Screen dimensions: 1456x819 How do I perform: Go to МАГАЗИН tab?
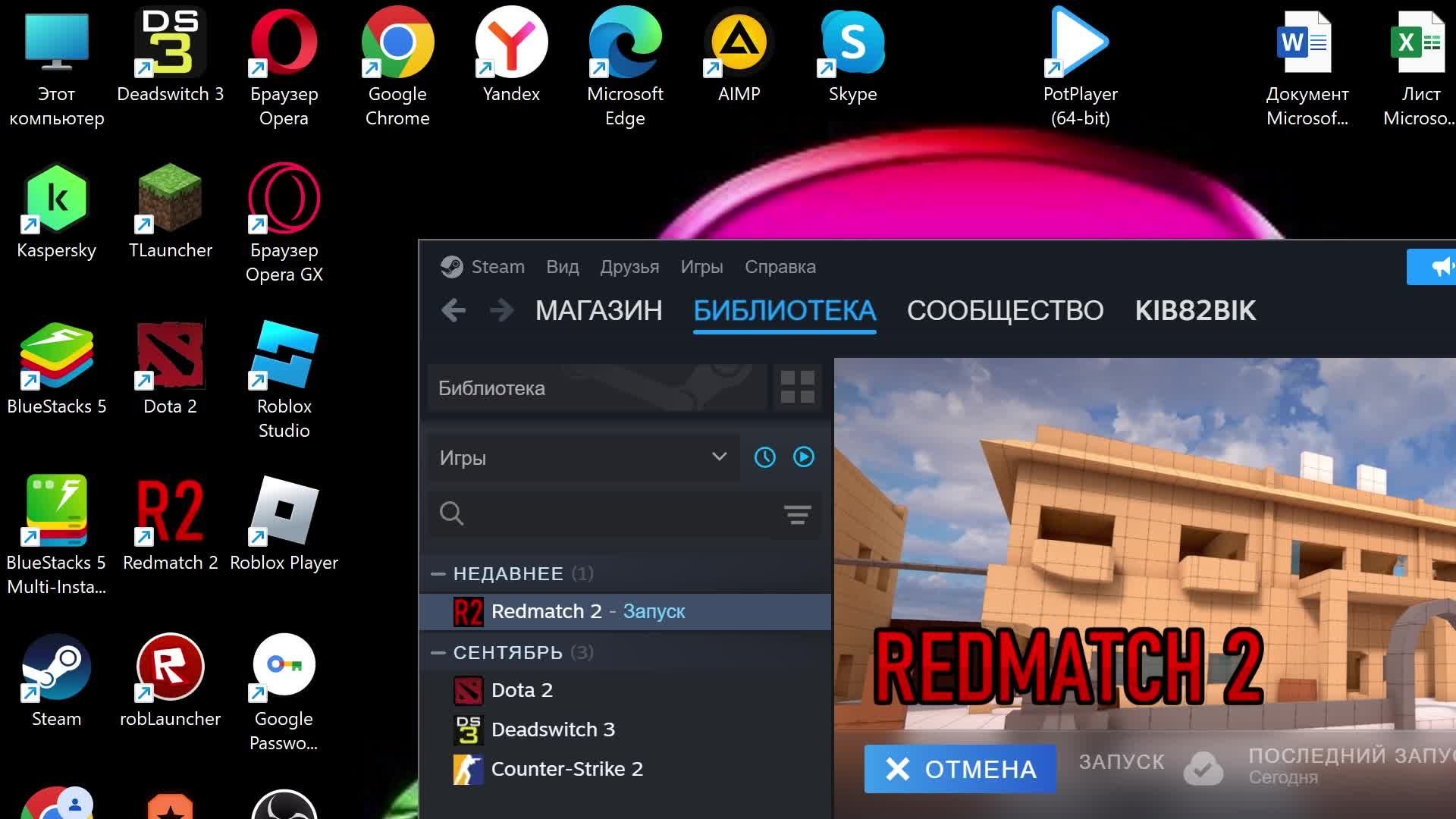pyautogui.click(x=599, y=310)
